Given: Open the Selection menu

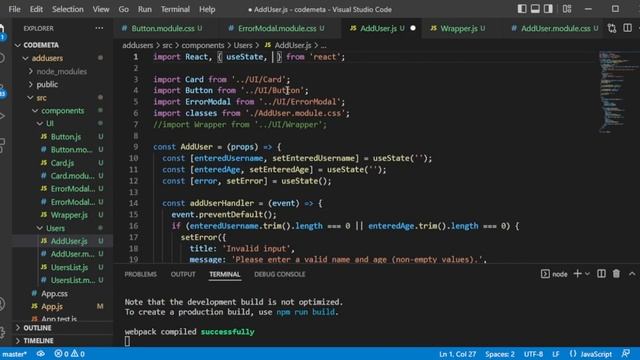Looking at the screenshot, I should [68, 9].
